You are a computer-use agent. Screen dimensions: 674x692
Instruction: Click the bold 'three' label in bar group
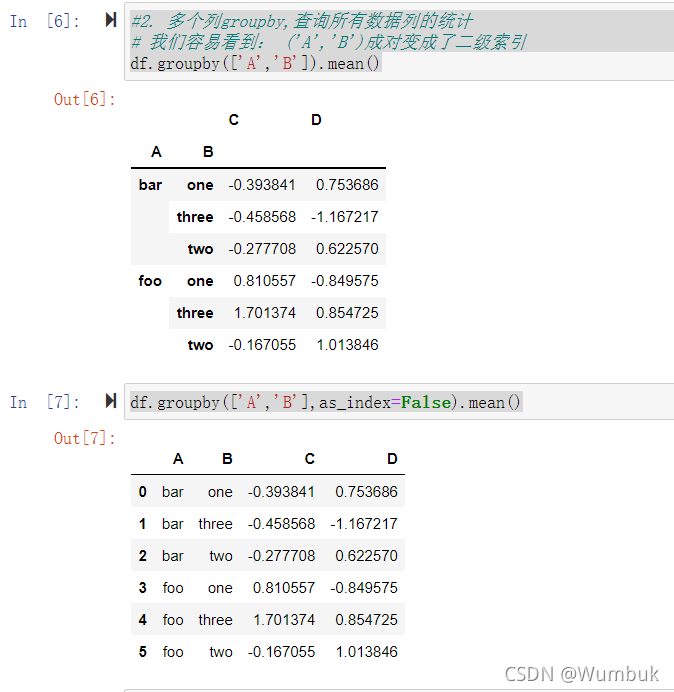tap(195, 217)
